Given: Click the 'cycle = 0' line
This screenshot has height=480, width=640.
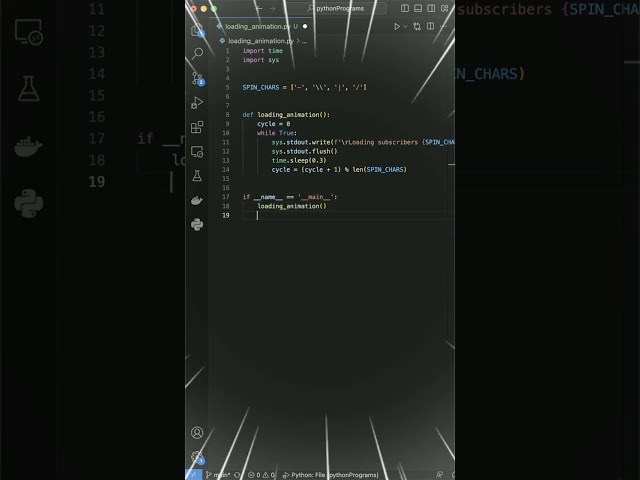Looking at the screenshot, I should [x=273, y=124].
